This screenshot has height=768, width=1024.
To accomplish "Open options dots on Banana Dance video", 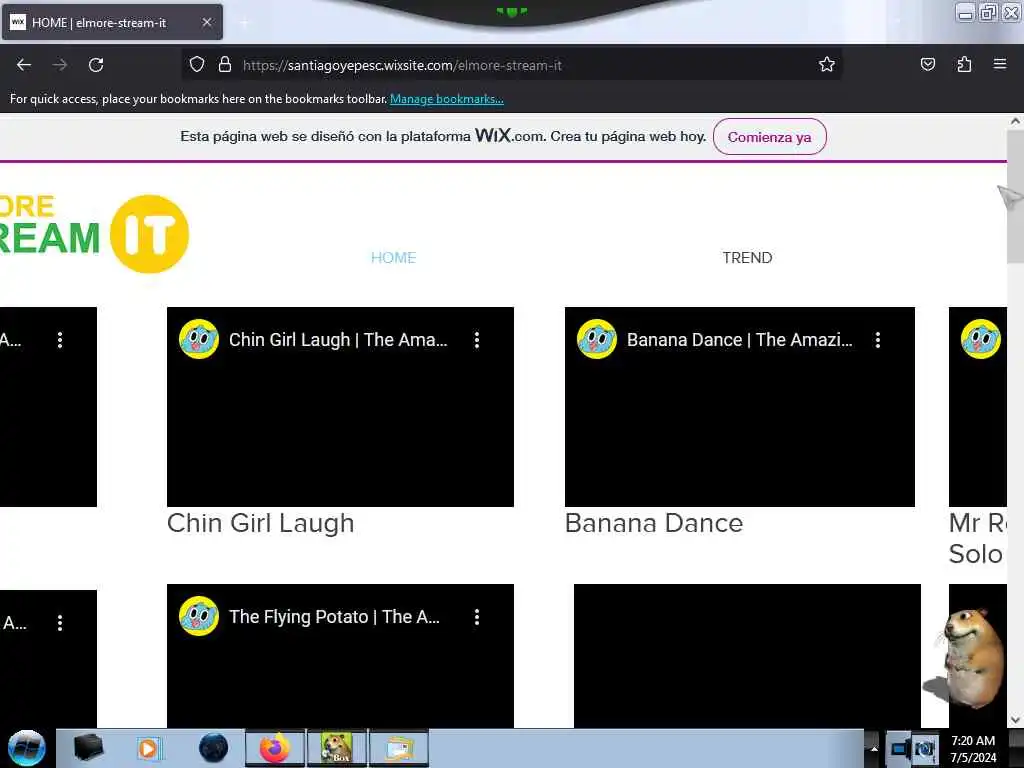I will (x=878, y=340).
